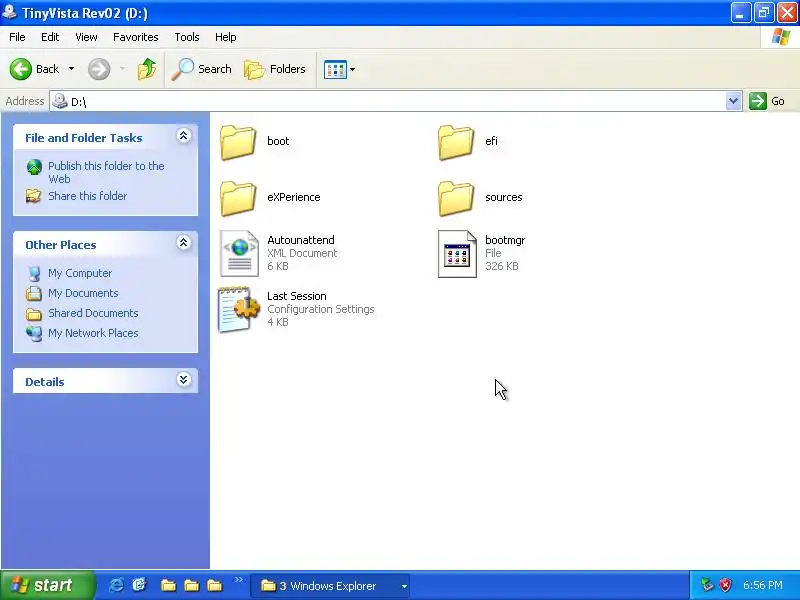Open the Windows Explorer group dropdown arrow
Image resolution: width=800 pixels, height=600 pixels.
[404, 586]
